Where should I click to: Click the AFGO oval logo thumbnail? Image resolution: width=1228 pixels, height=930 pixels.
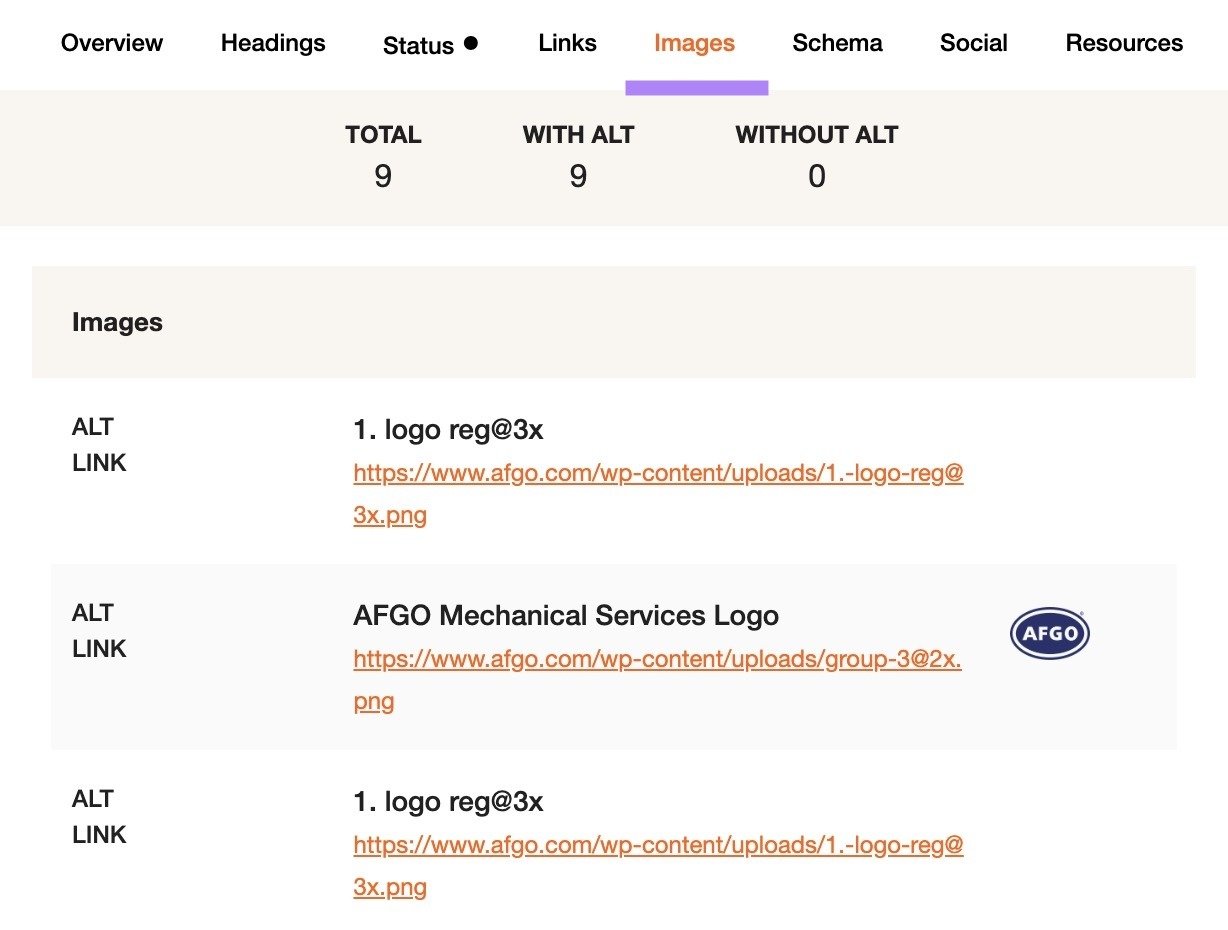pos(1048,632)
